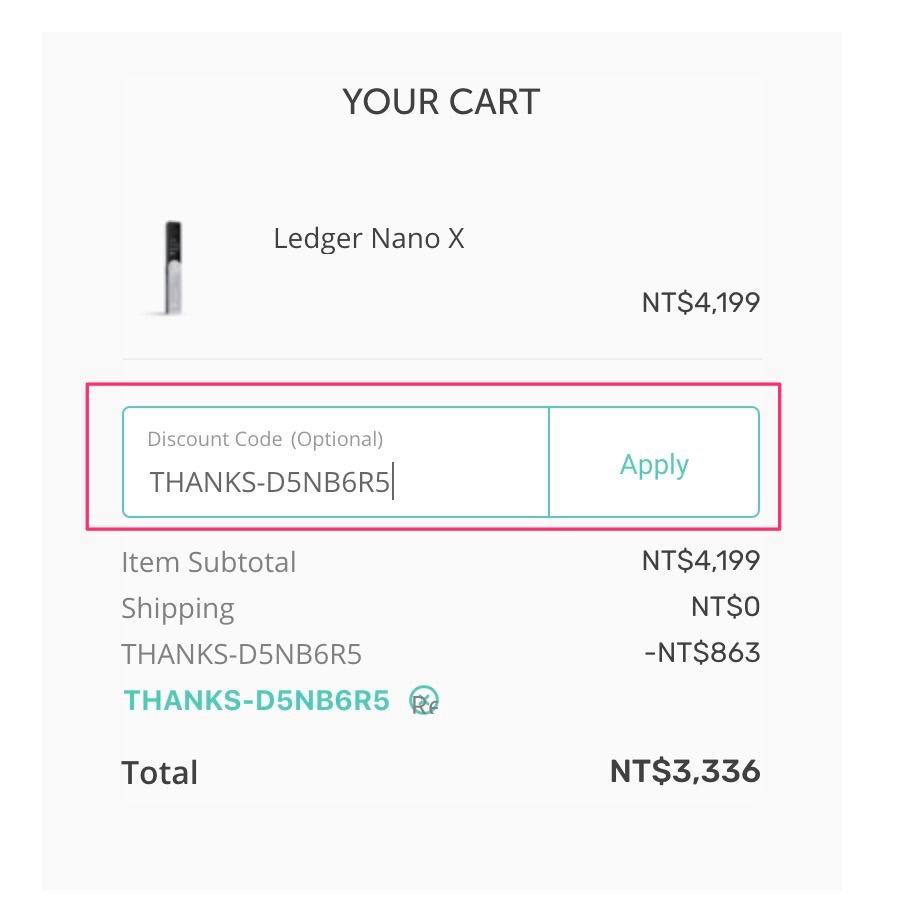Remove the applied THANKS-D5NB6R5 code icon
This screenshot has height=922, width=900.
[425, 701]
